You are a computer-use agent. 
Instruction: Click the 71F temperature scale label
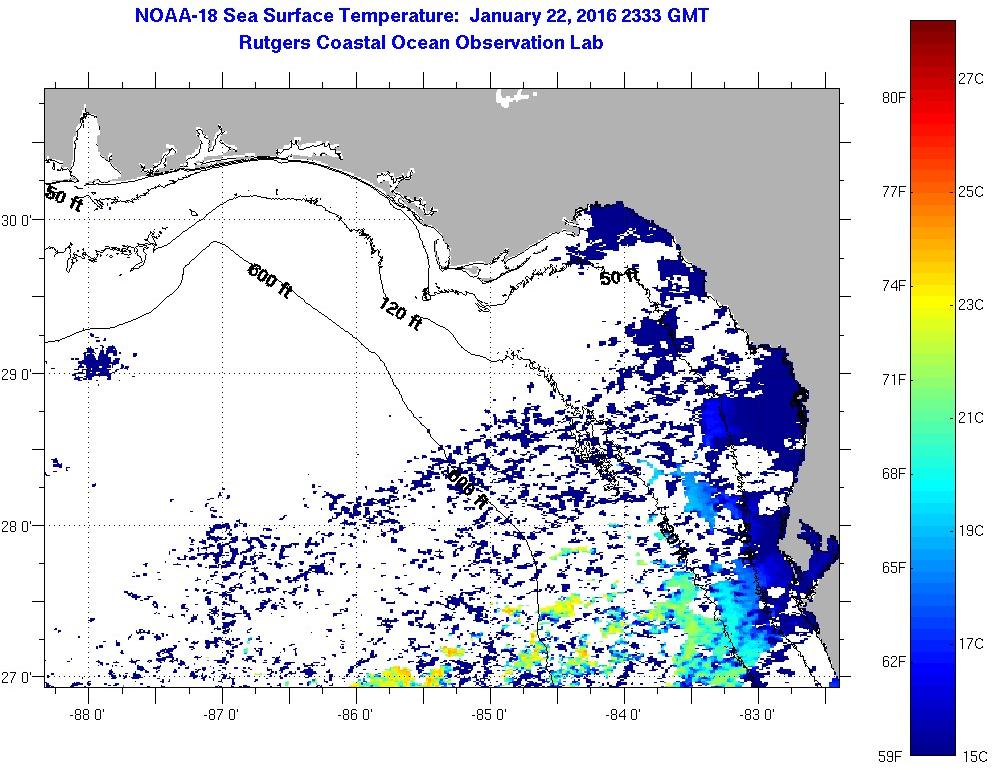893,380
